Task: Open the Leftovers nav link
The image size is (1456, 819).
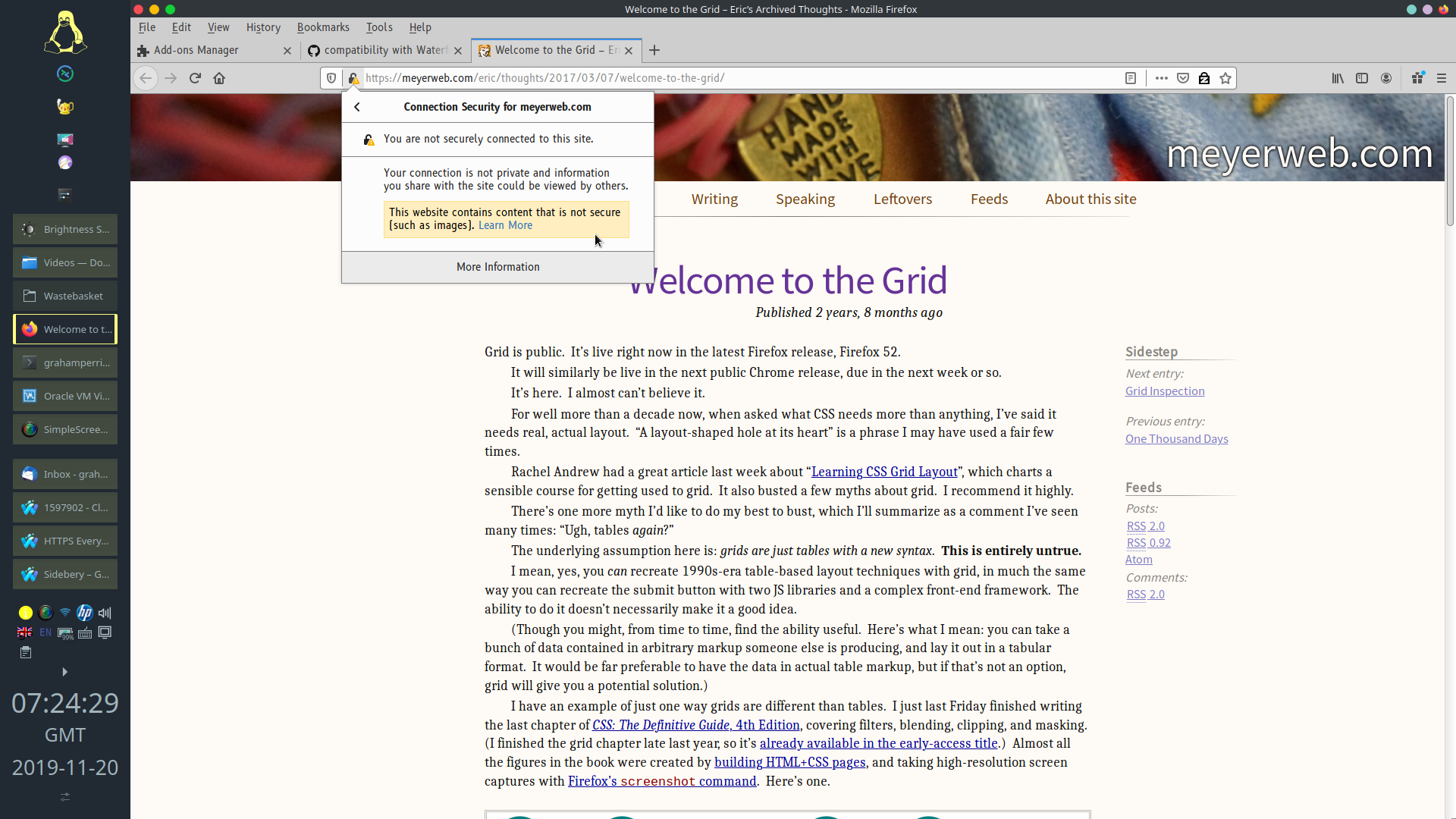Action: (x=902, y=199)
